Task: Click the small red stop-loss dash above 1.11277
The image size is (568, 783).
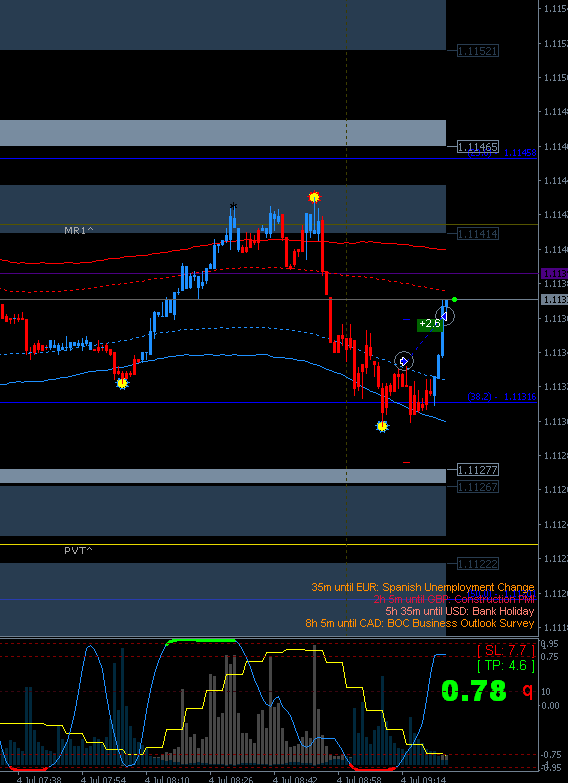Action: tap(407, 462)
